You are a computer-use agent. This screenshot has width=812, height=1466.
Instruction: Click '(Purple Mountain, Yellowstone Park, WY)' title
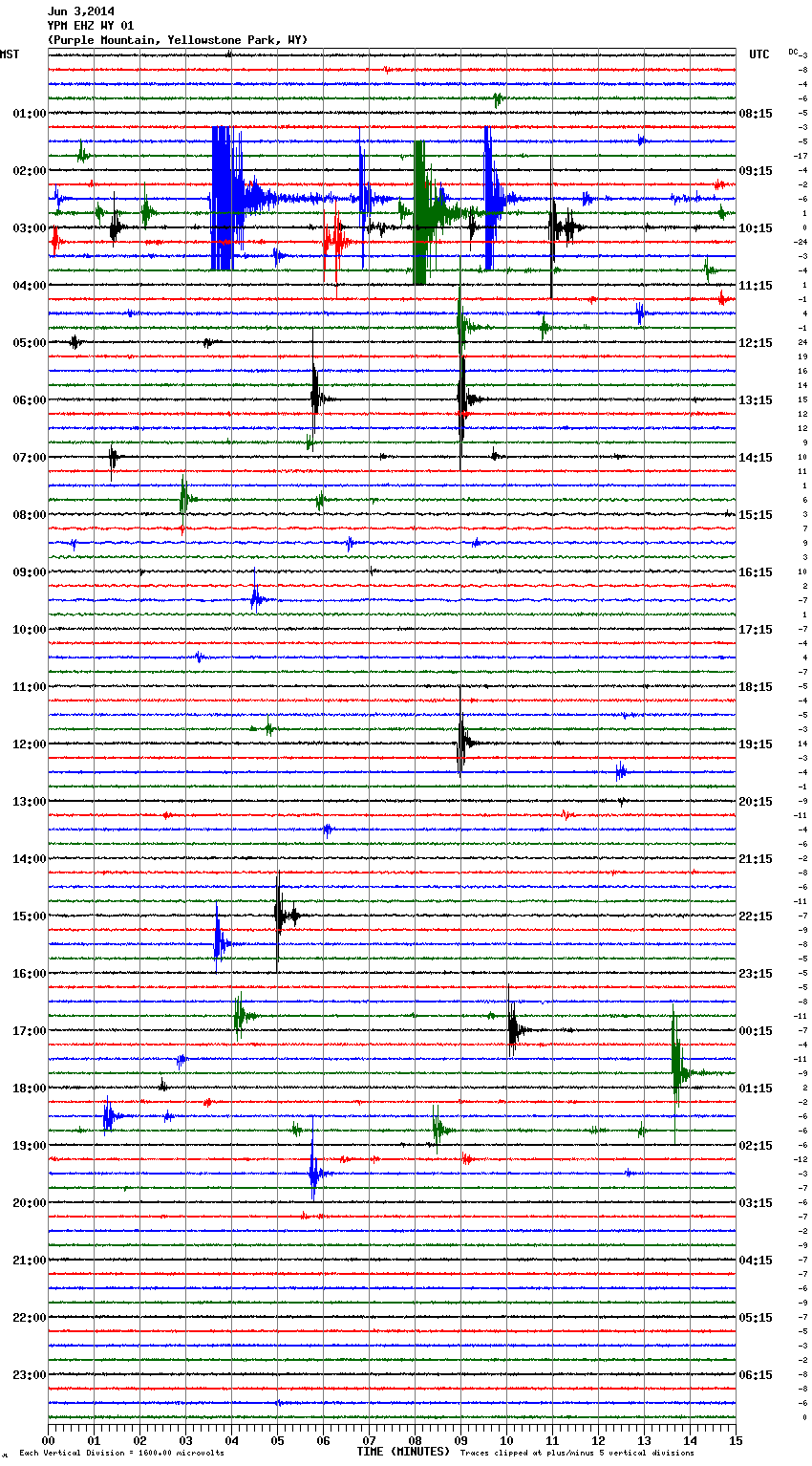178,40
